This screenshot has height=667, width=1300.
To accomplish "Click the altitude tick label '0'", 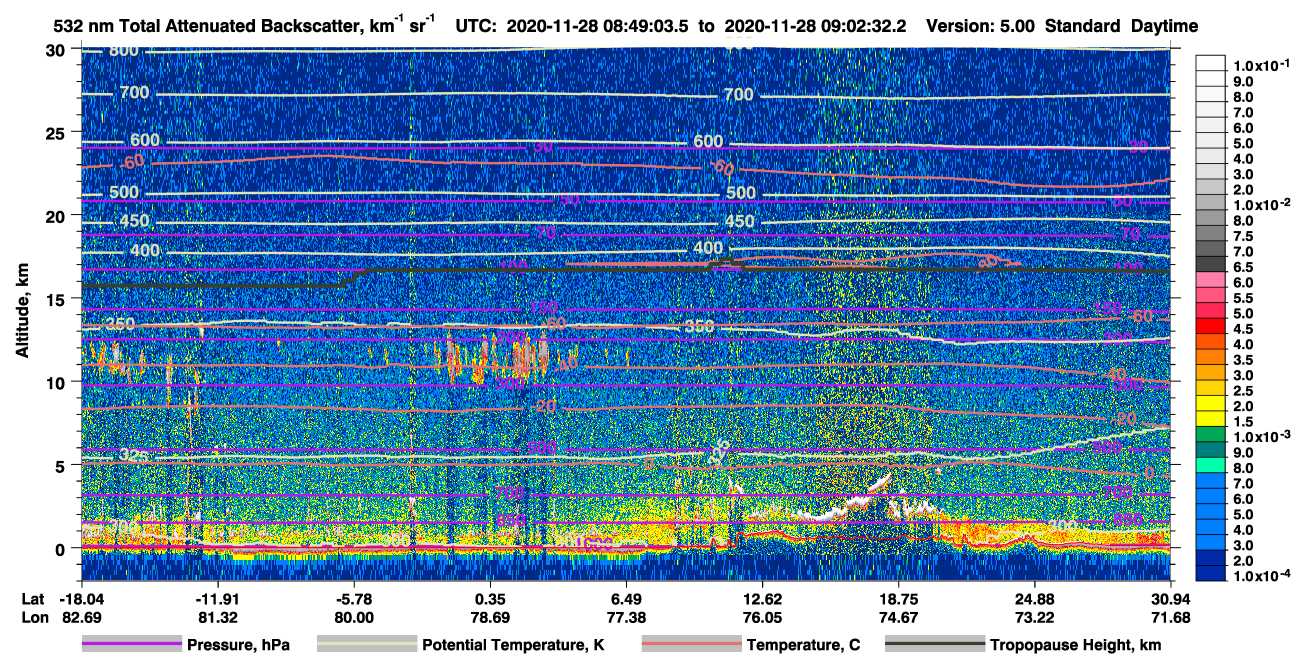I will (x=62, y=548).
